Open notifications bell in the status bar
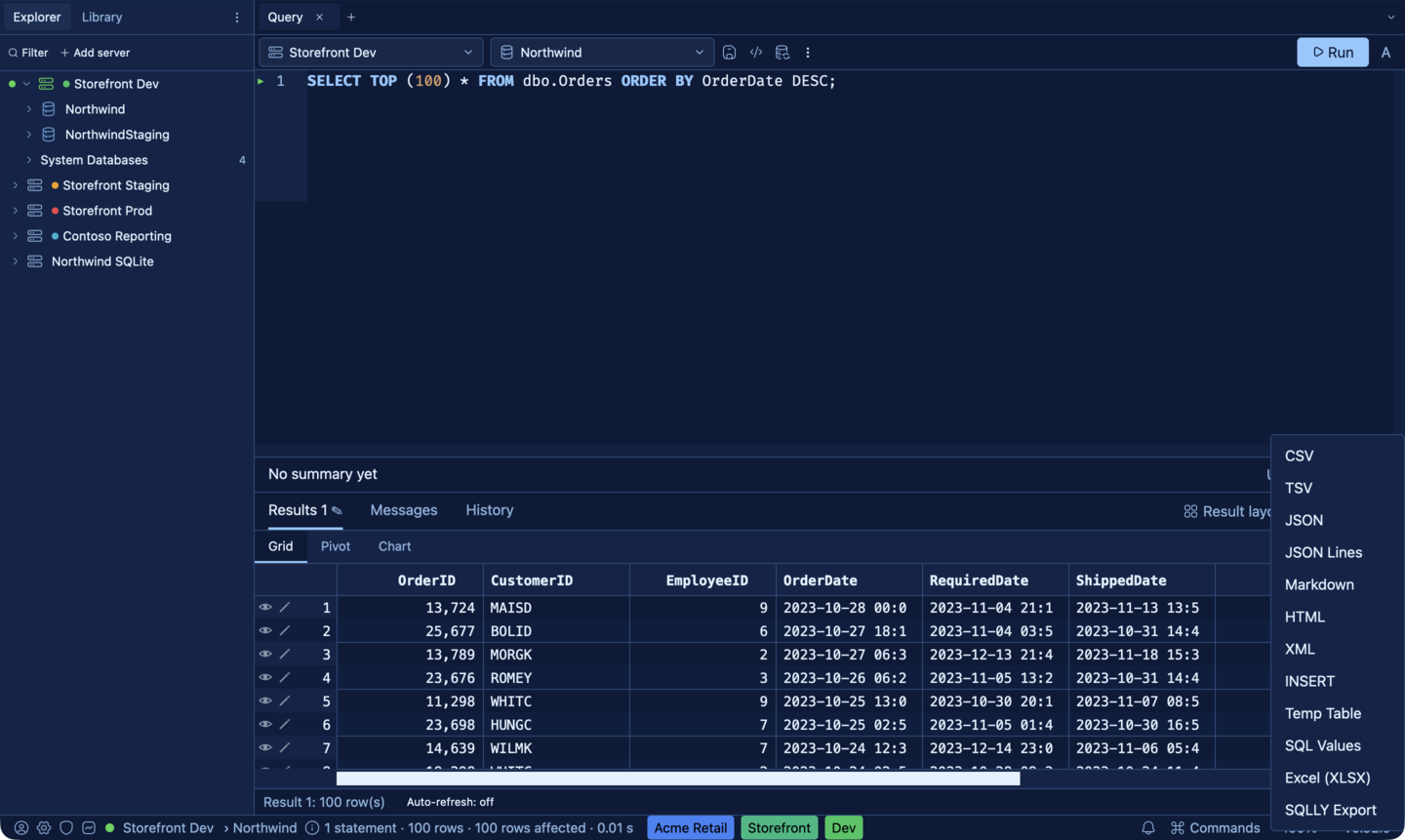 [x=1148, y=828]
